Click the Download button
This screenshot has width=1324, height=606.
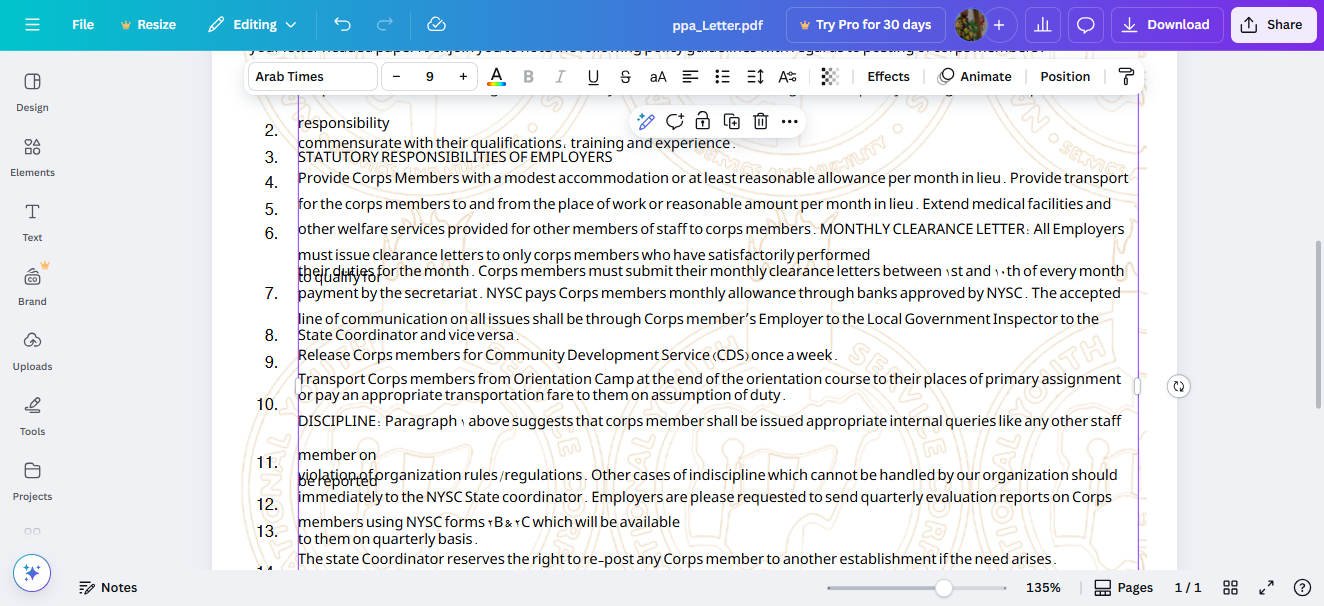tap(1166, 25)
